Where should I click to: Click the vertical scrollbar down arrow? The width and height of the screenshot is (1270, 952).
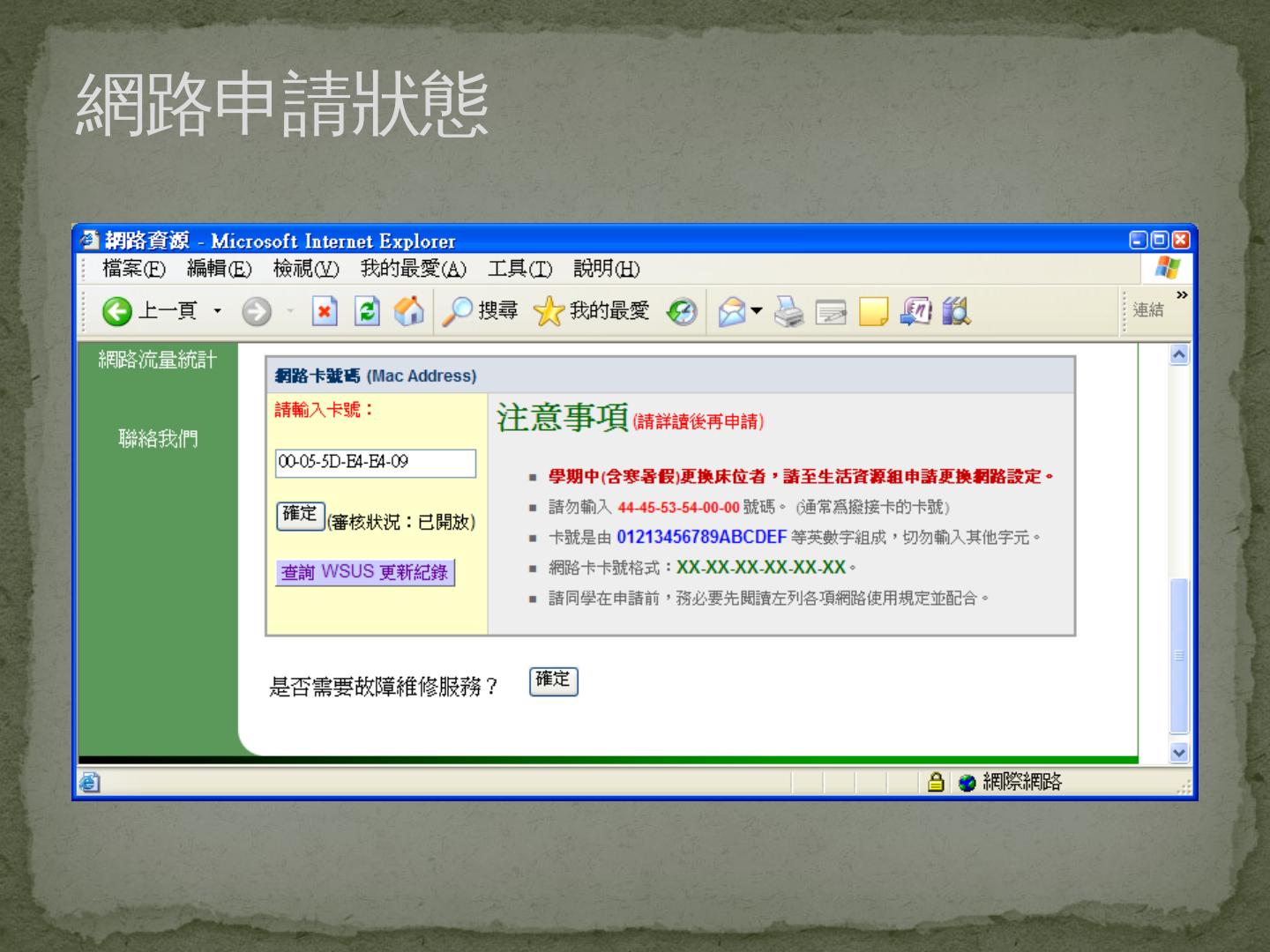[x=1179, y=753]
